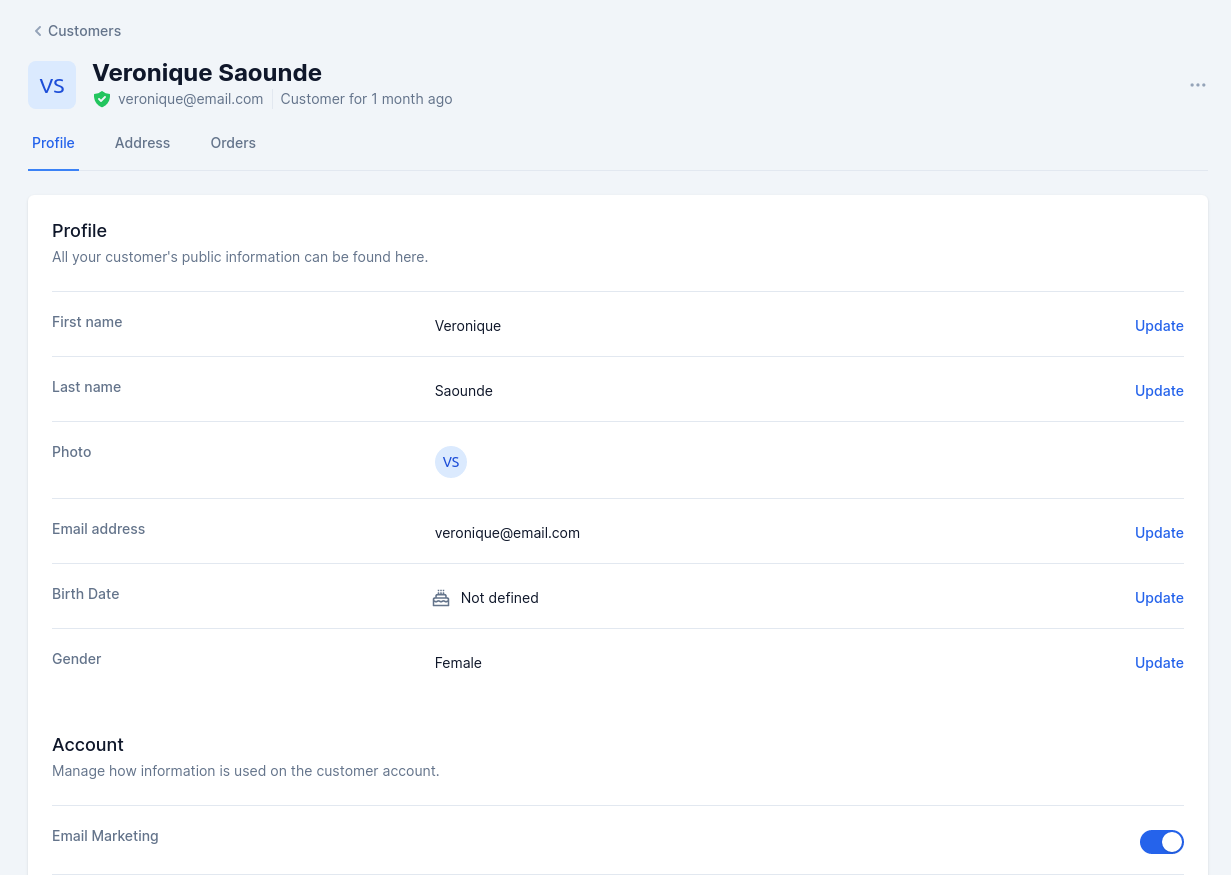Open the three-dot options menu
This screenshot has width=1231, height=875.
tap(1197, 85)
